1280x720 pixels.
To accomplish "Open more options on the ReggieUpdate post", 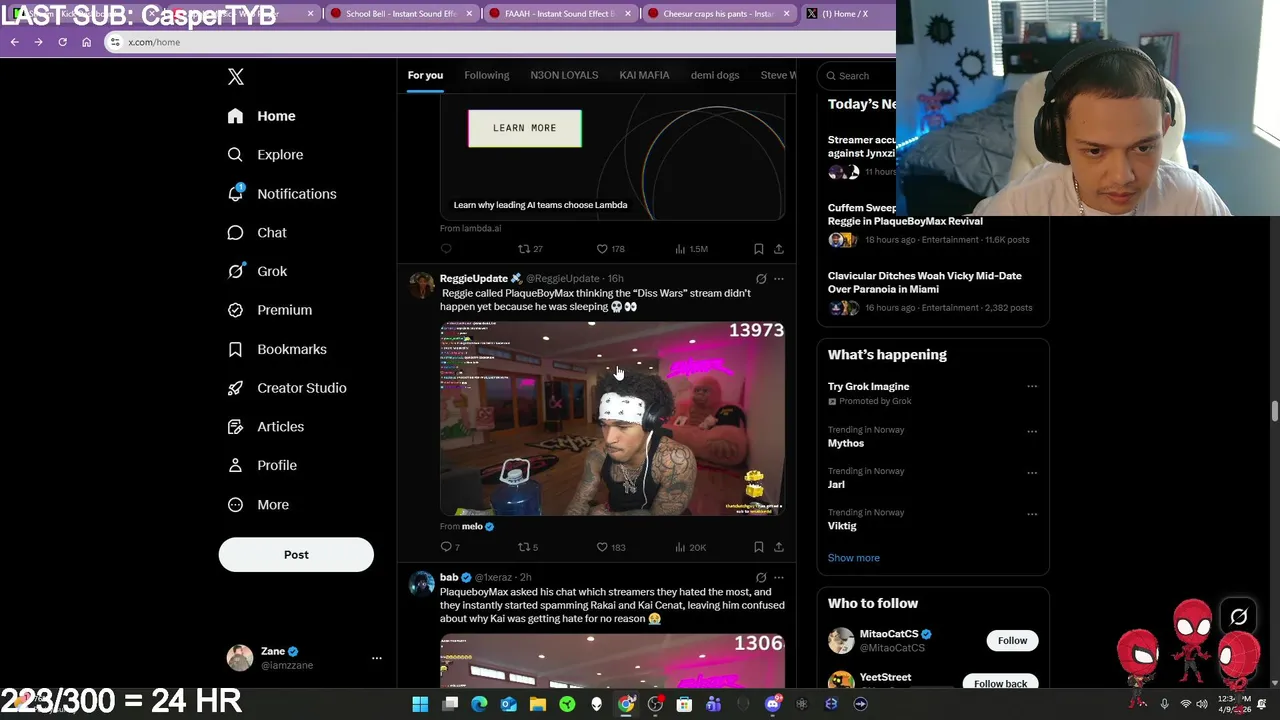I will [x=779, y=279].
